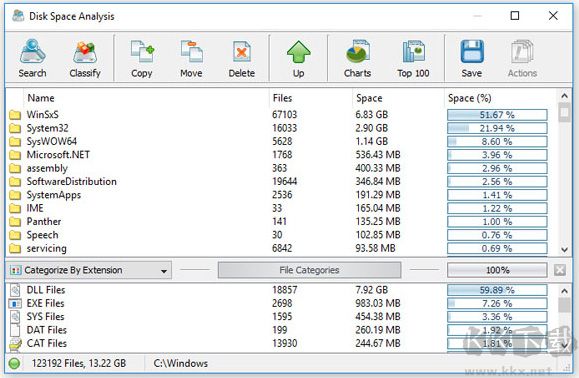Select the CAT Files category label

[47, 344]
